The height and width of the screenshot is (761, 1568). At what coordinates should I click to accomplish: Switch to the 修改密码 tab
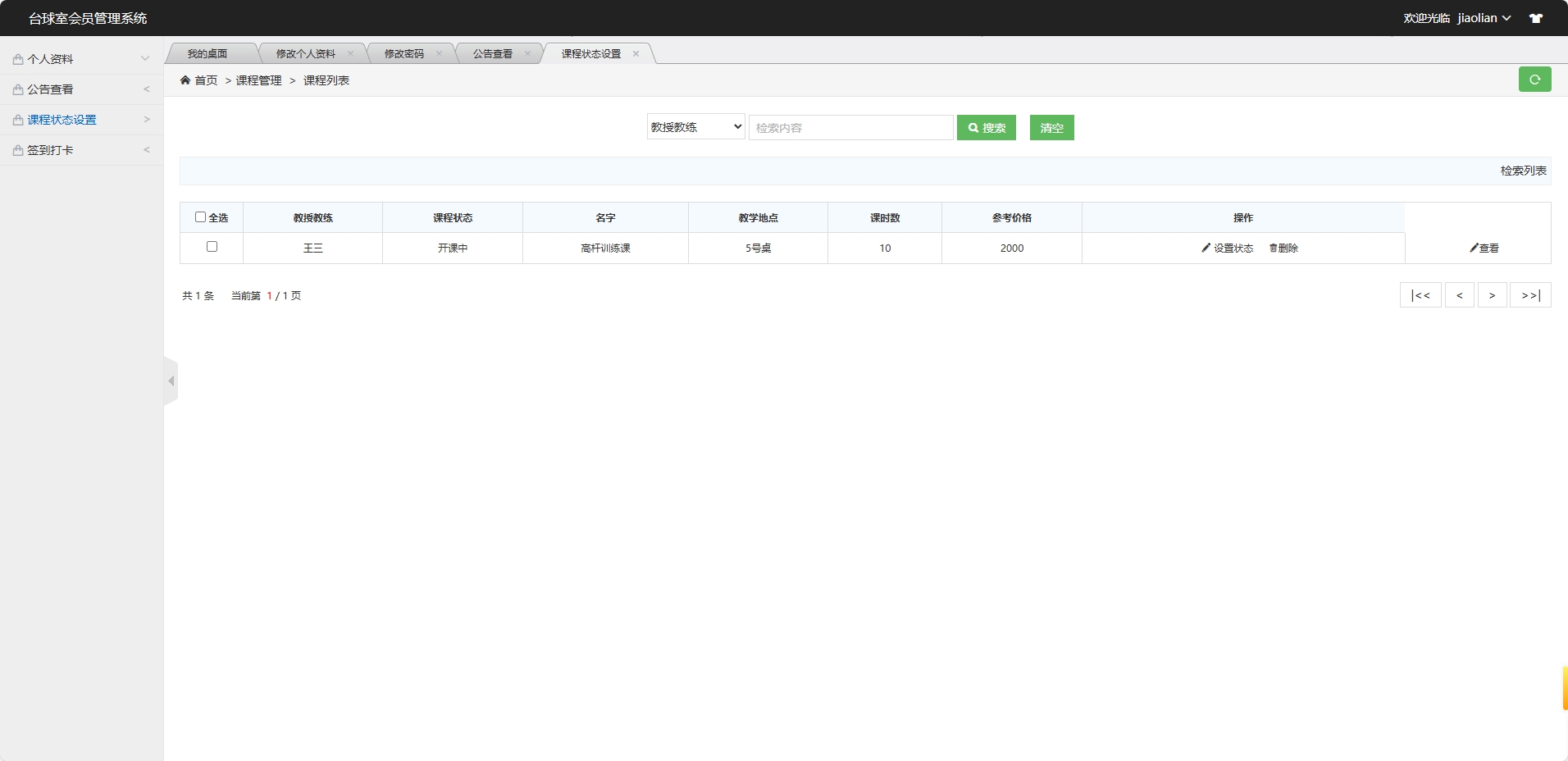tap(404, 53)
